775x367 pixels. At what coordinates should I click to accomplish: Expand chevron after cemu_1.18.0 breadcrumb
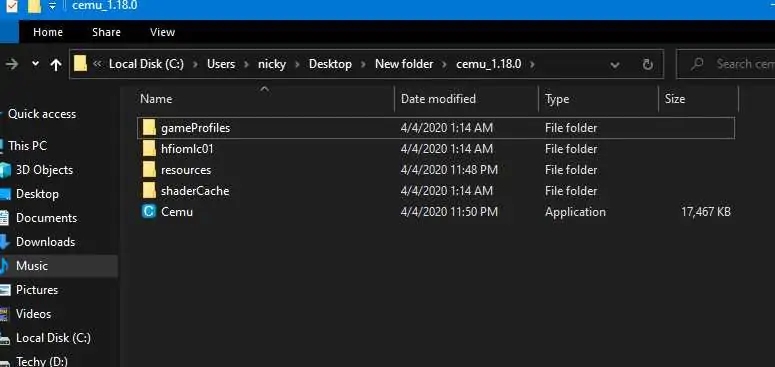point(532,64)
